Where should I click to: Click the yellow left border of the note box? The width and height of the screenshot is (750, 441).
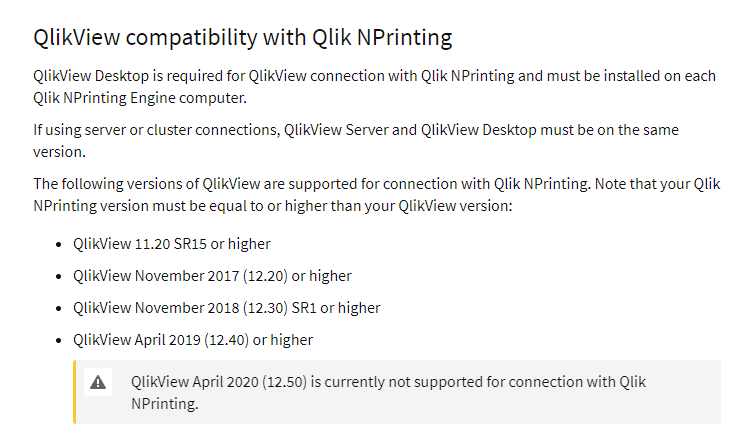click(74, 392)
